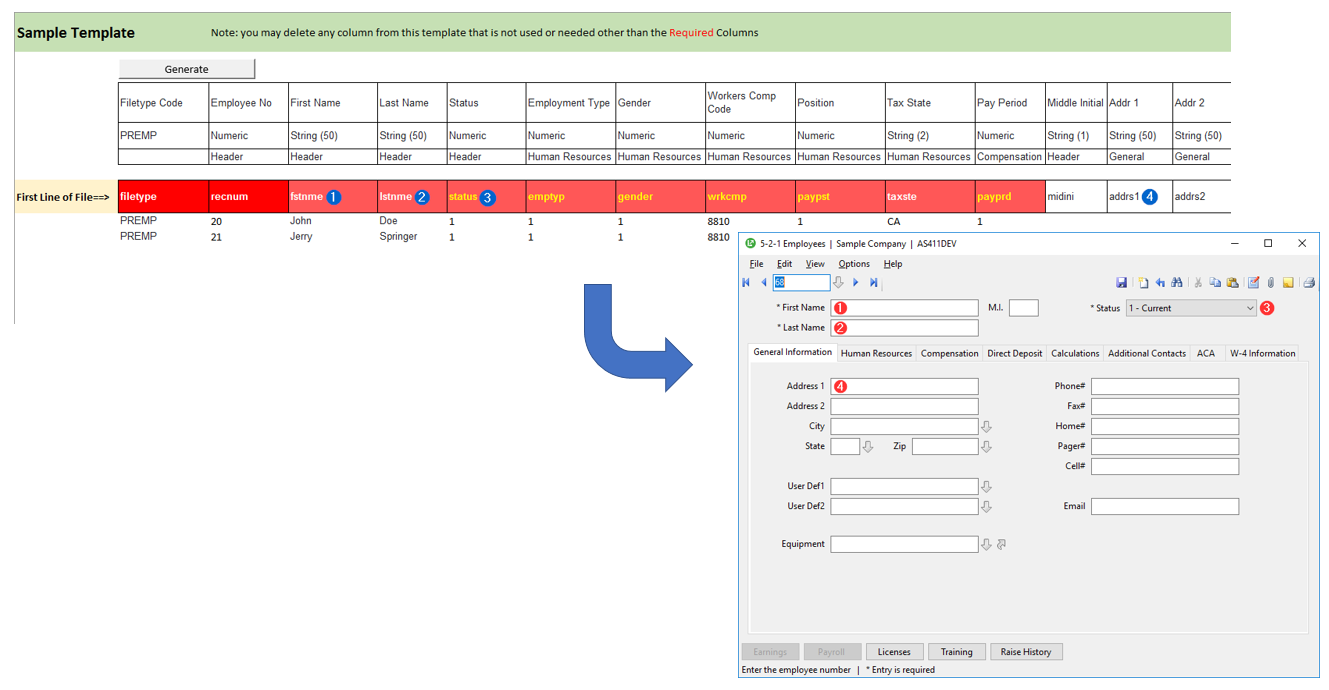Open the City lookup arrow
The height and width of the screenshot is (690, 1329).
(x=986, y=427)
